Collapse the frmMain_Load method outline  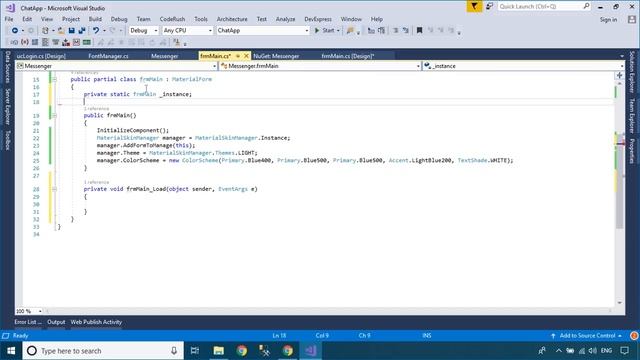(54, 189)
